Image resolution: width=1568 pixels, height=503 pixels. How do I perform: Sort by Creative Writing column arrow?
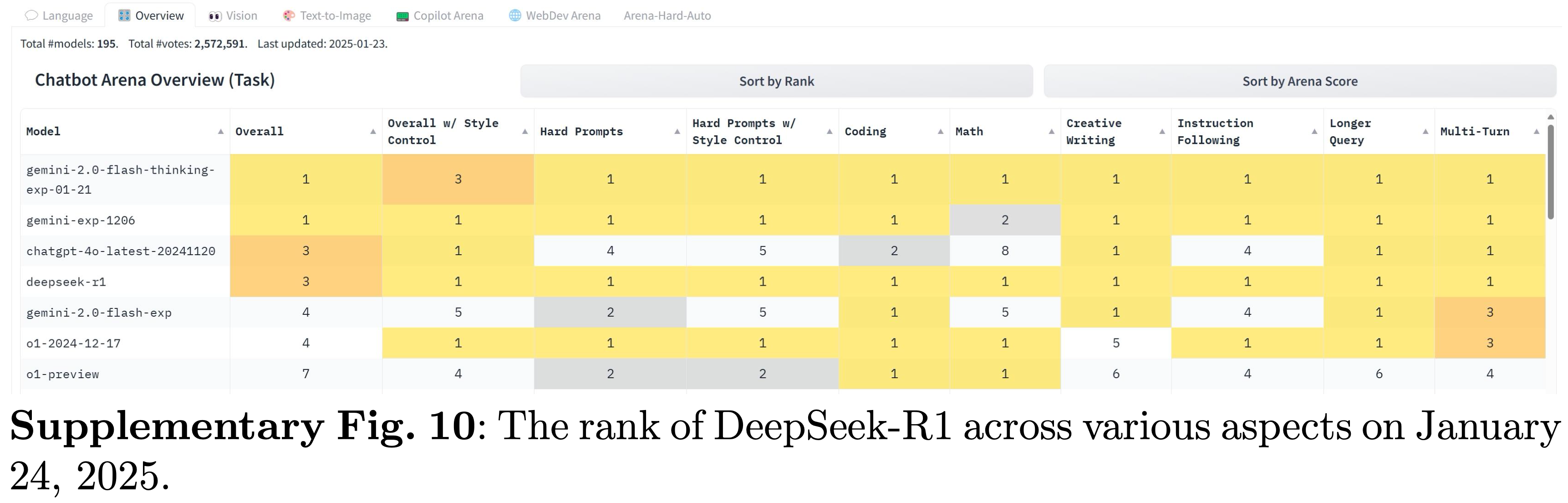(1162, 132)
